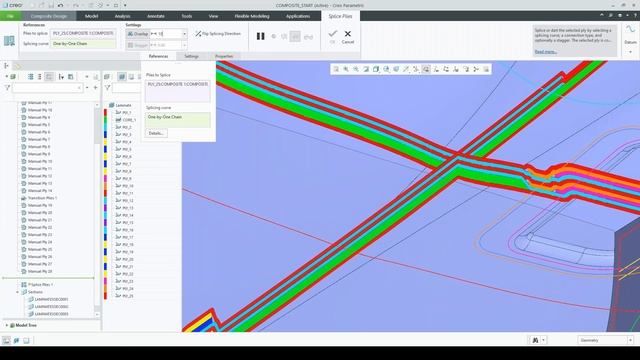Viewport: 640px width, 360px height.
Task: Toggle the Stagger option
Action: click(138, 45)
